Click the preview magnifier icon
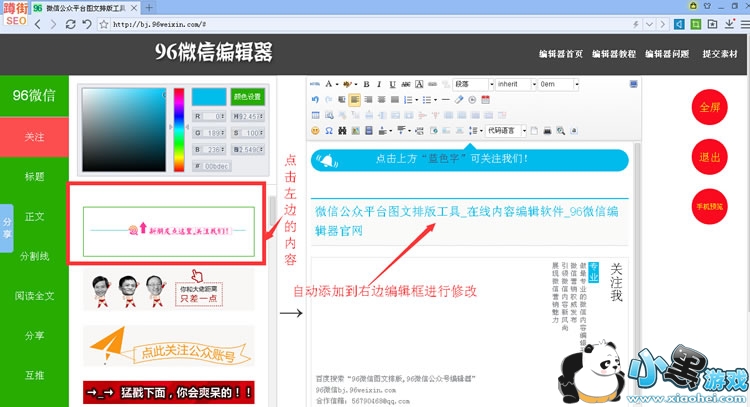This screenshot has height=407, width=750. 561,131
